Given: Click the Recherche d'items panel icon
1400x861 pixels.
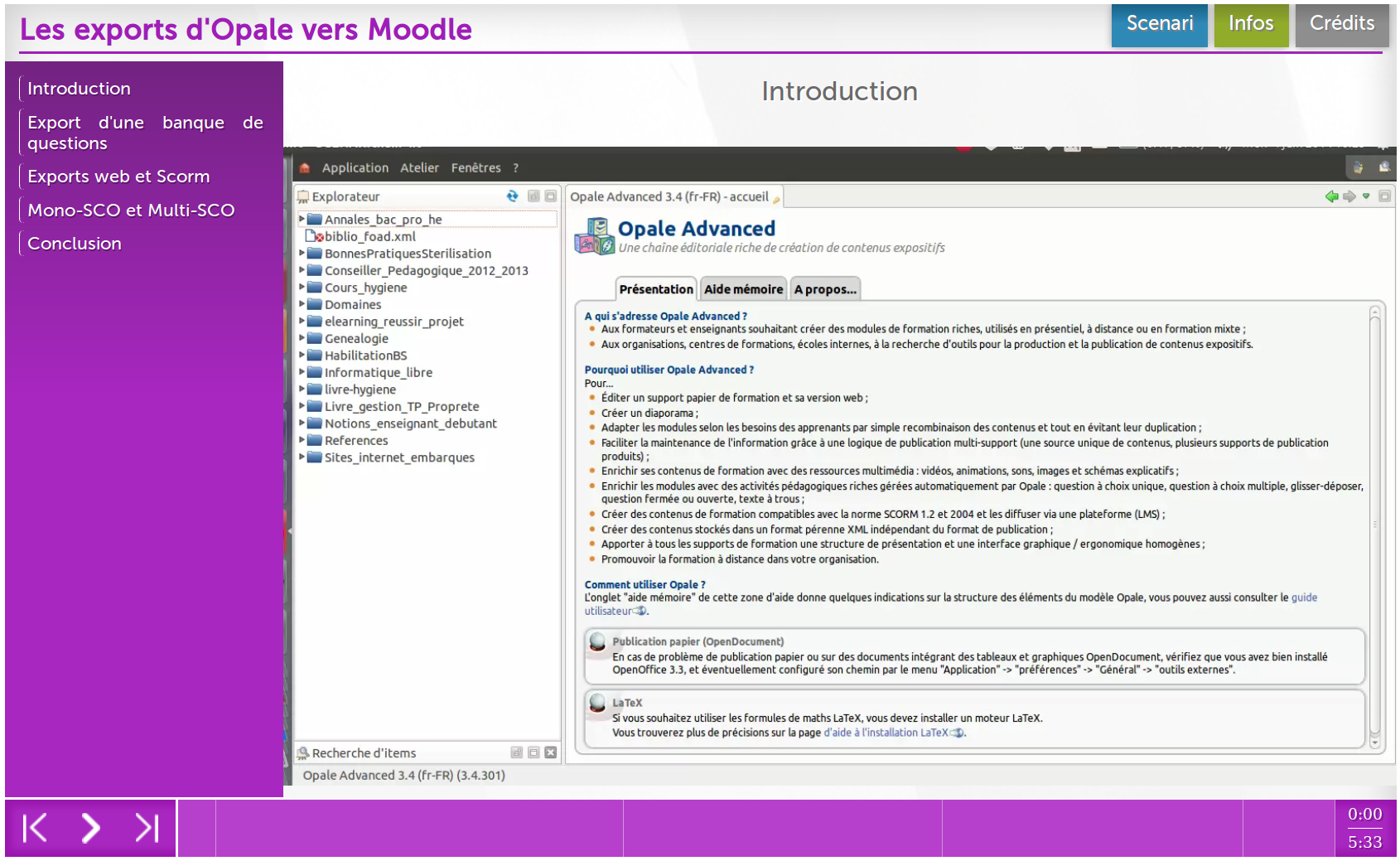Looking at the screenshot, I should 303,753.
